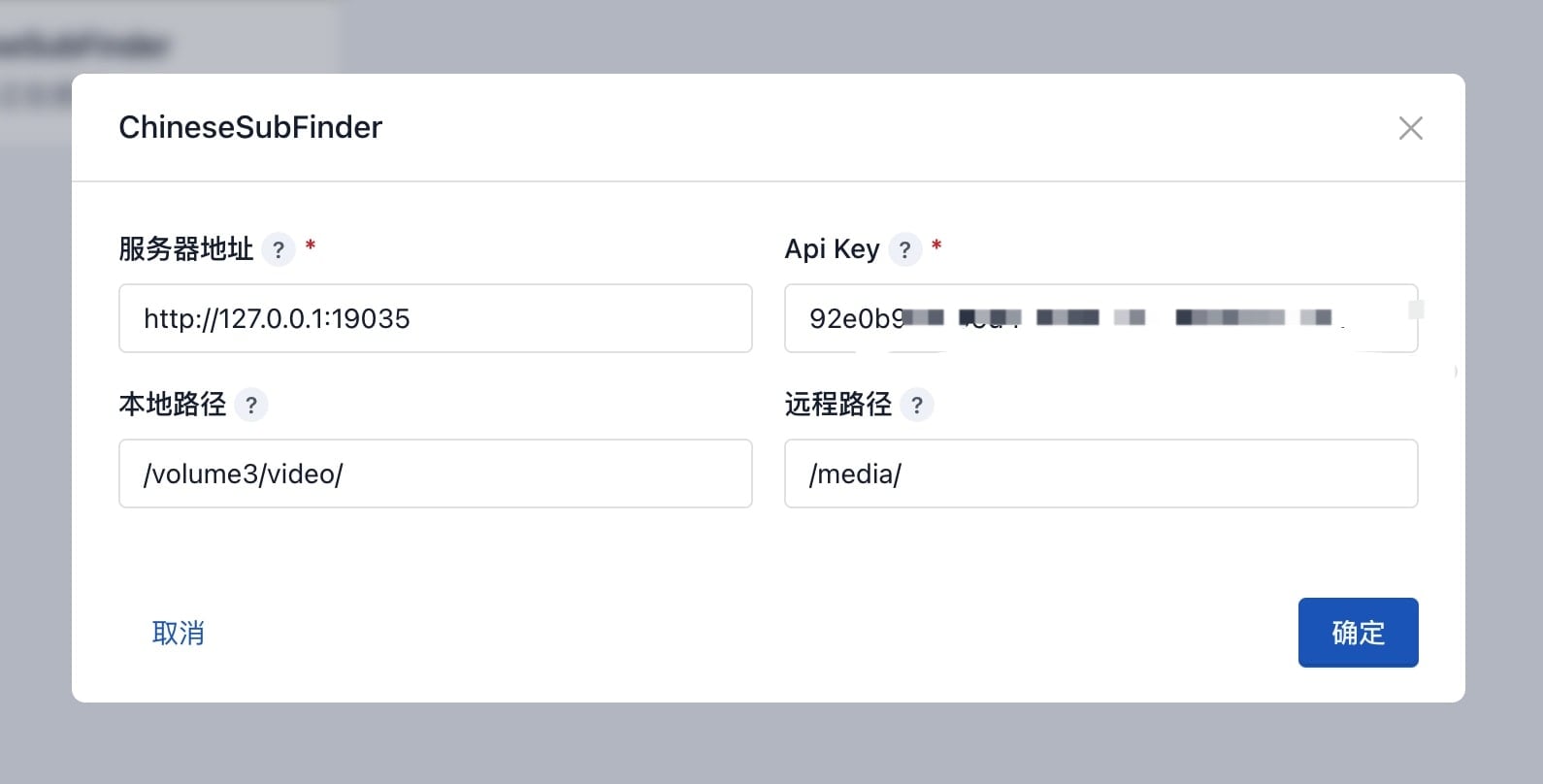1543x784 pixels.
Task: Open the question-mark hint for 远程路径
Action: click(917, 405)
